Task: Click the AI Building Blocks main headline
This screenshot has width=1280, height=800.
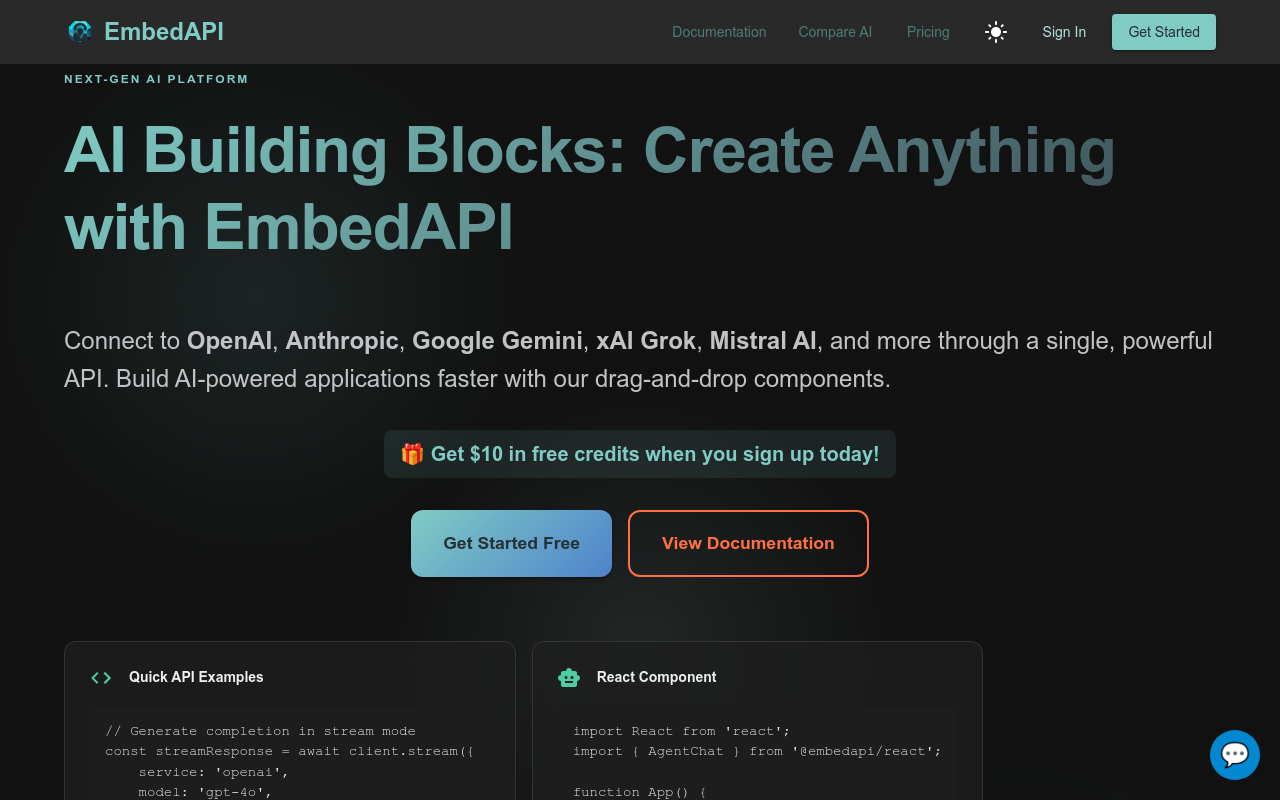Action: pos(590,188)
